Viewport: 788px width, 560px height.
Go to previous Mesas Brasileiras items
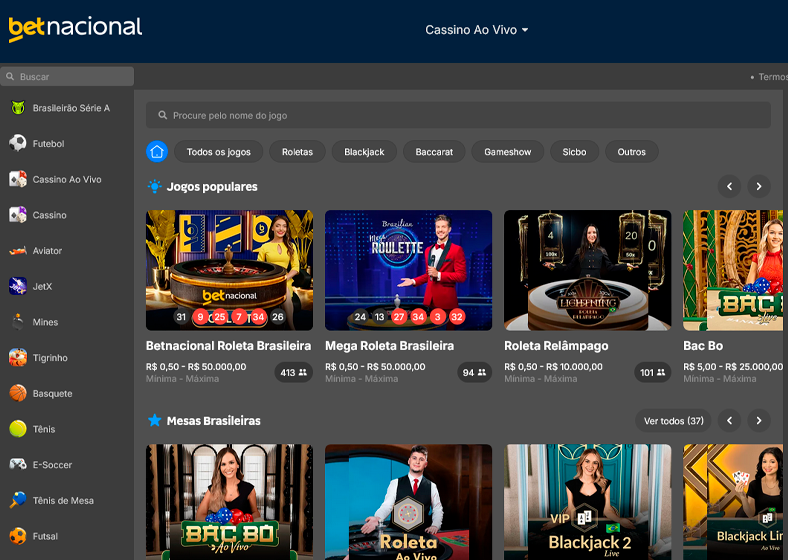click(730, 421)
